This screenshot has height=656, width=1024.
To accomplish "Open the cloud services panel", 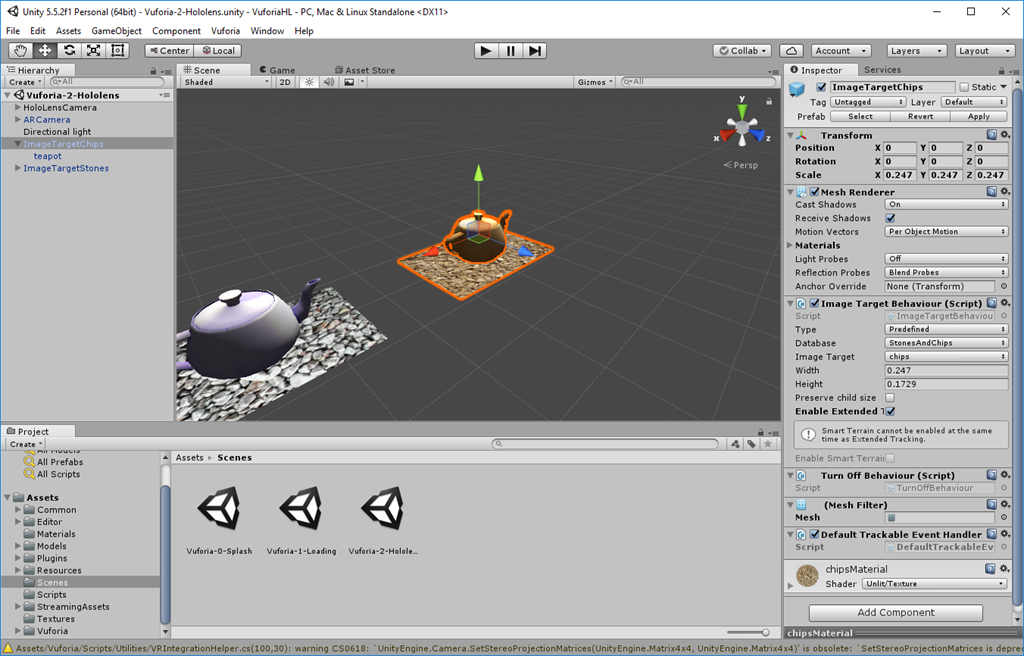I will point(791,50).
